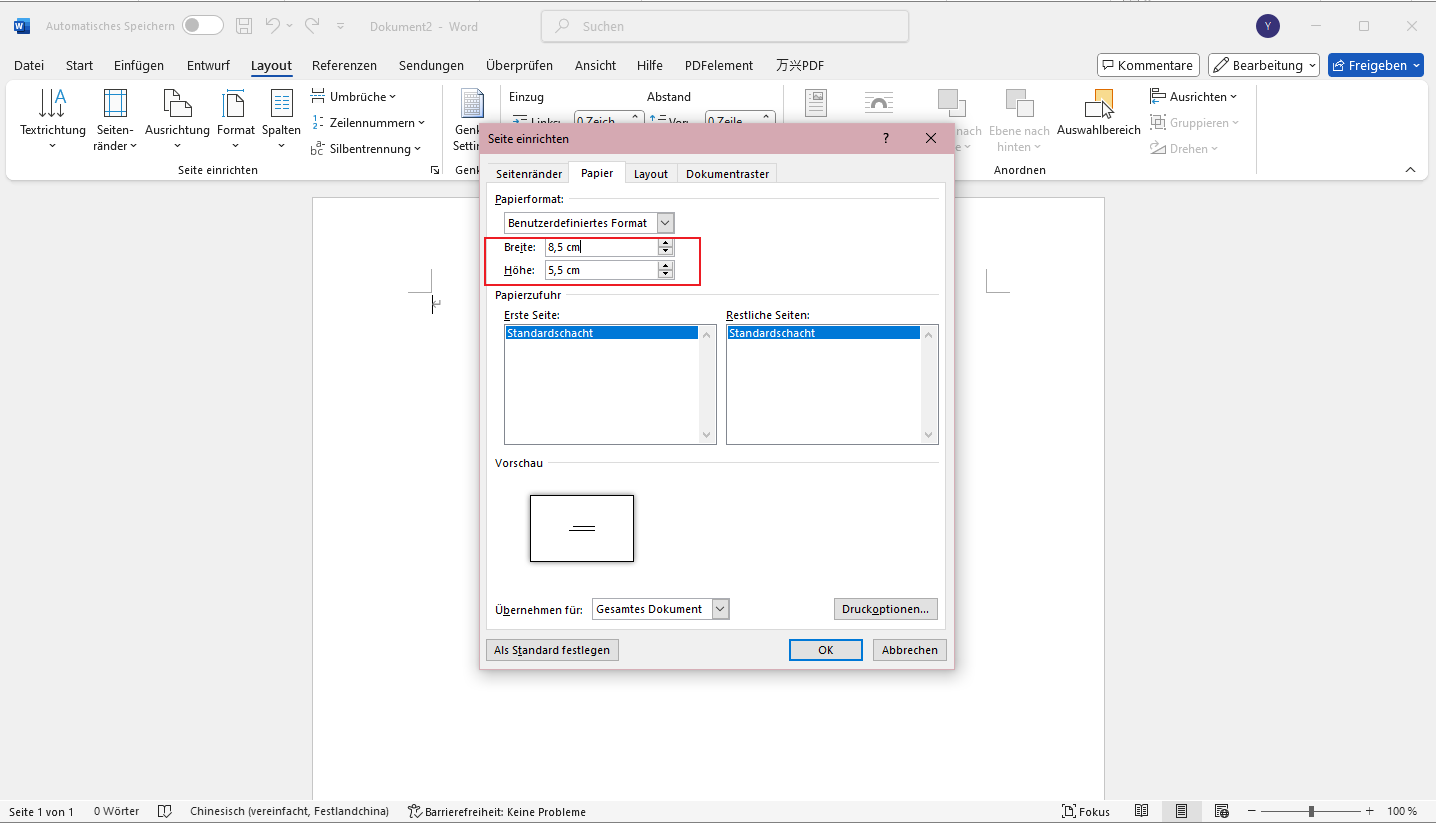Viewport: 1436px width, 823px height.
Task: Open the Seitenränder margins gallery
Action: (116, 119)
